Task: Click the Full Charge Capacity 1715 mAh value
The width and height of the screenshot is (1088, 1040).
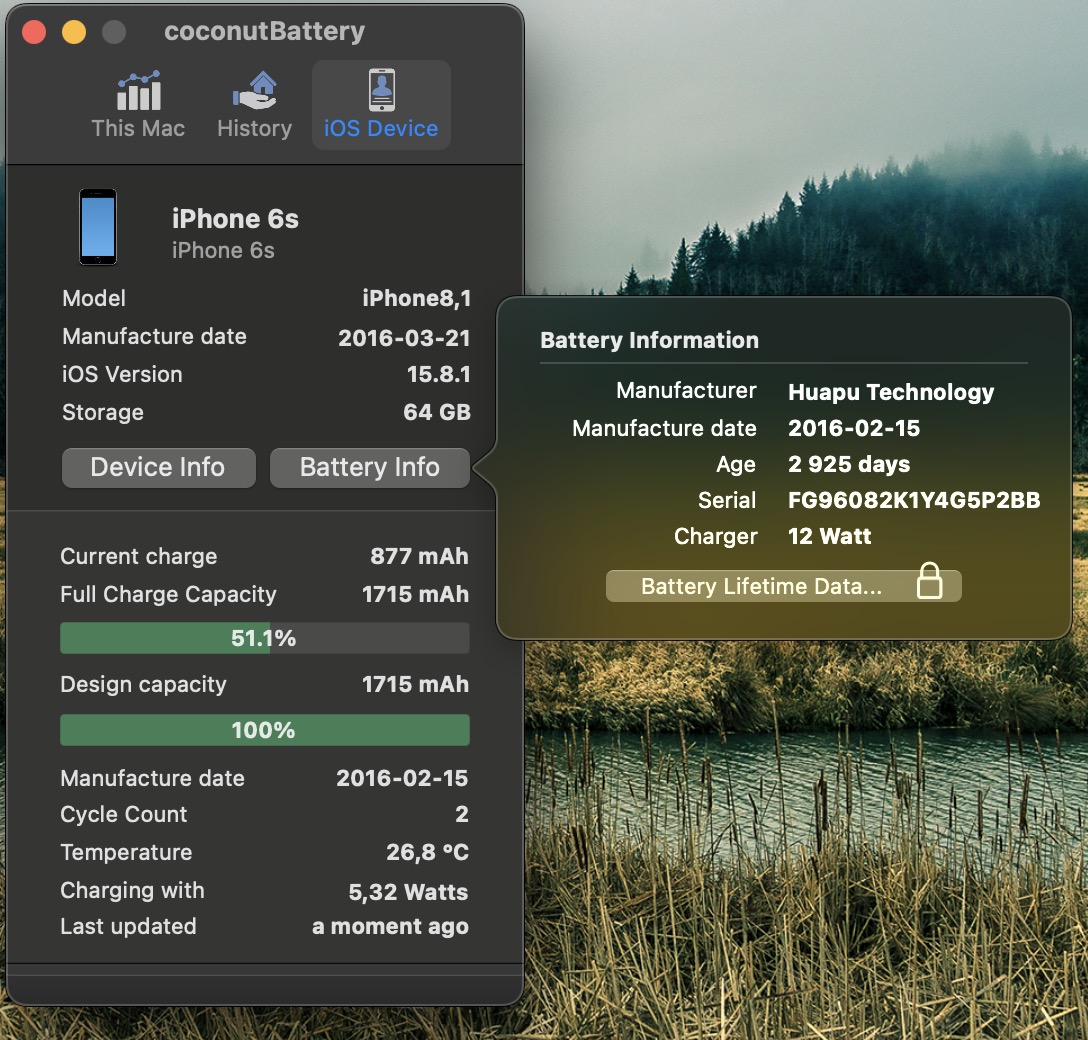Action: click(x=415, y=595)
